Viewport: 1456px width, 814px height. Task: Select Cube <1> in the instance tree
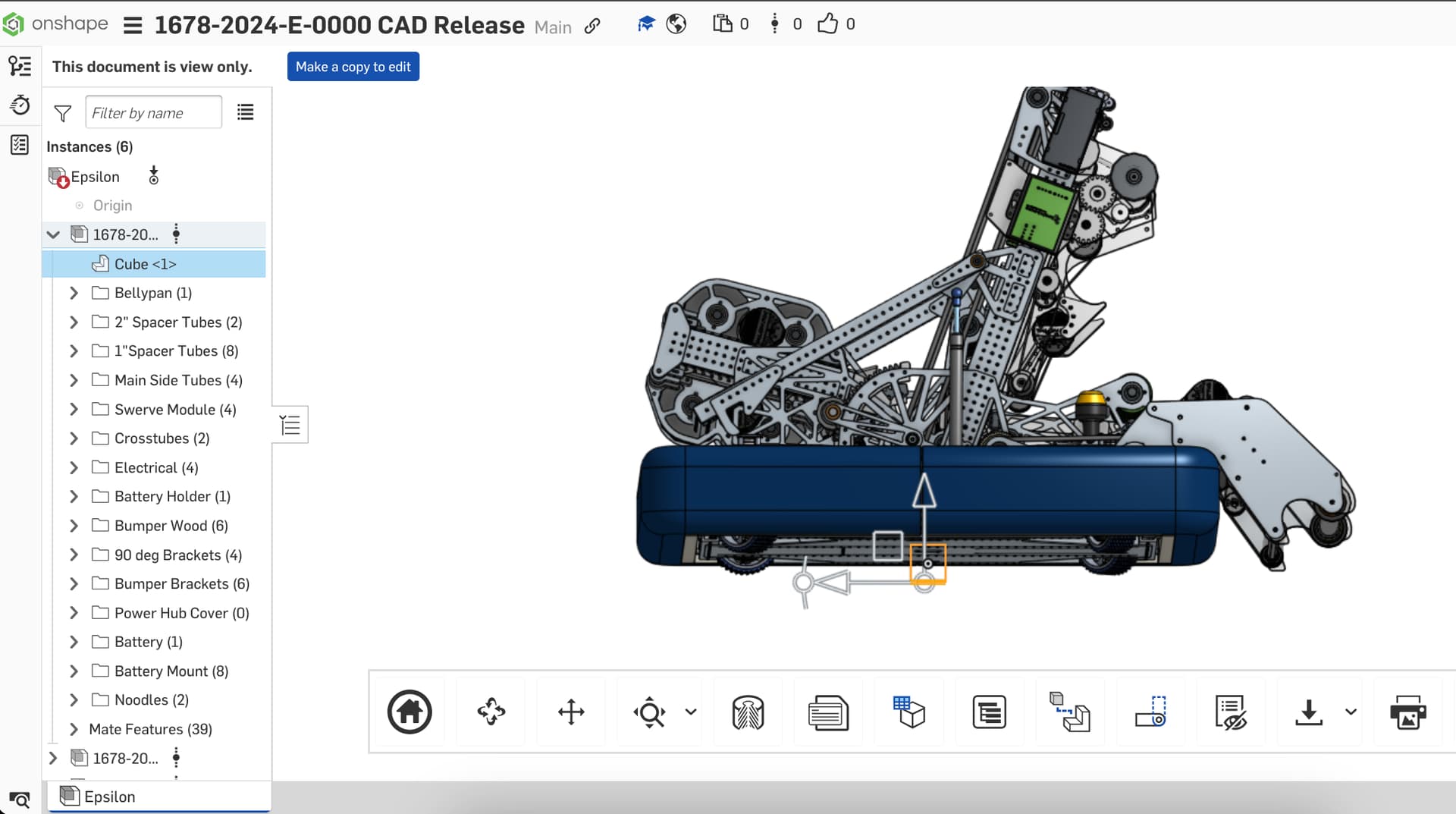pos(154,264)
